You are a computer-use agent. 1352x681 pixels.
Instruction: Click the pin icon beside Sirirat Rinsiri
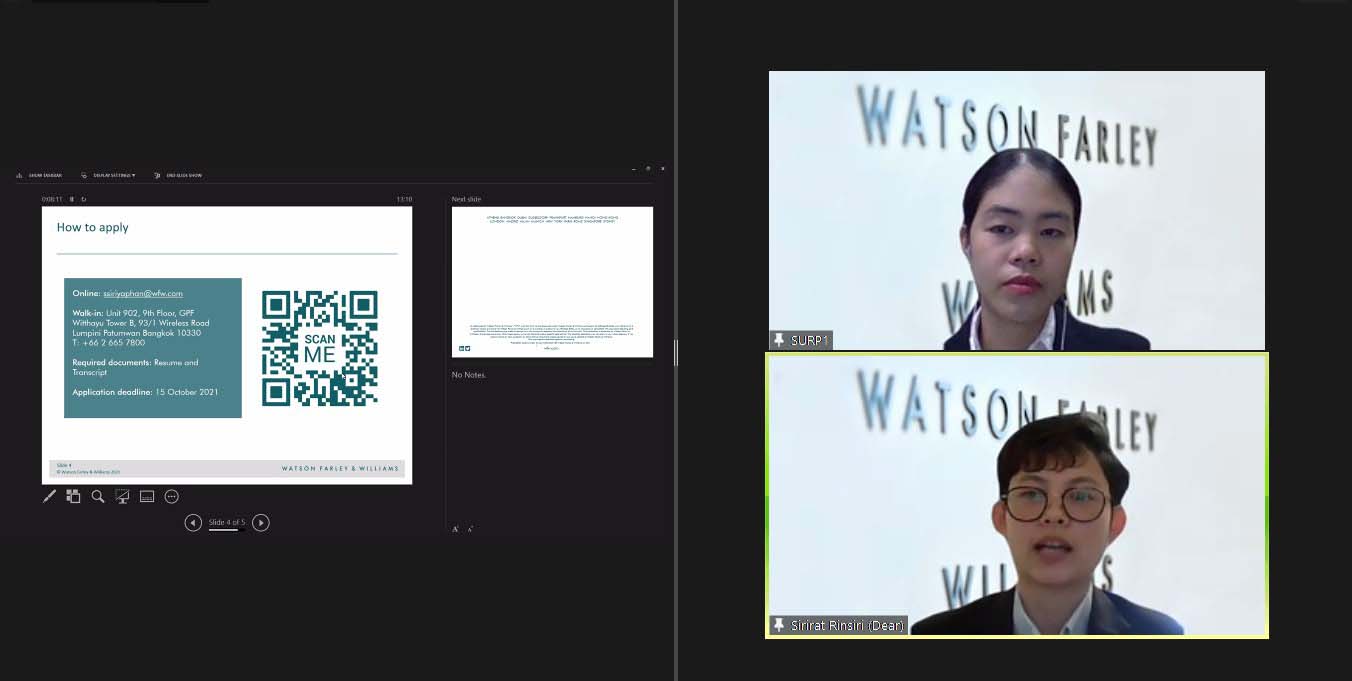pyautogui.click(x=779, y=625)
